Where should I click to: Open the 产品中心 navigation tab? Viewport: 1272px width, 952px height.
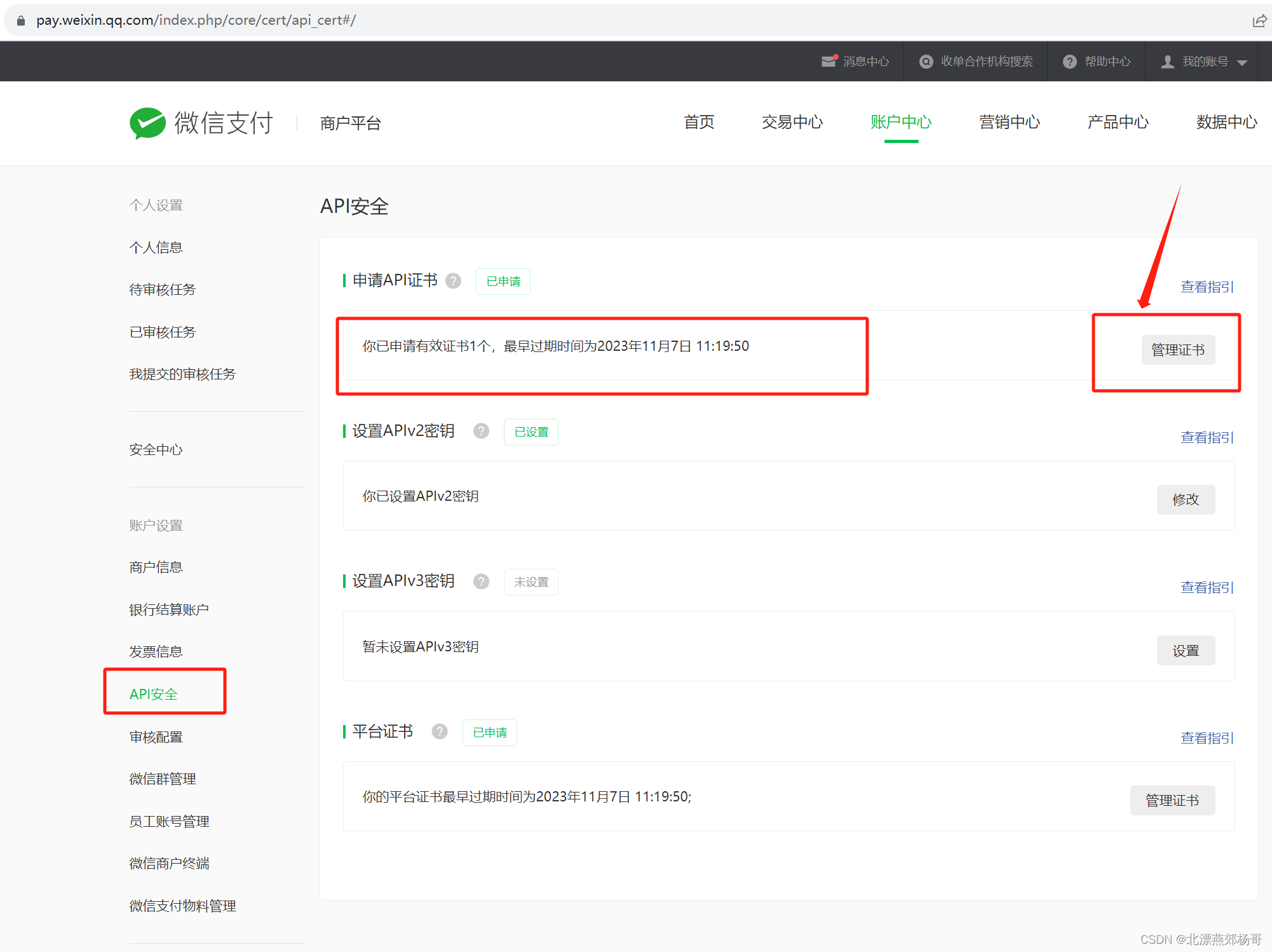pos(1118,122)
